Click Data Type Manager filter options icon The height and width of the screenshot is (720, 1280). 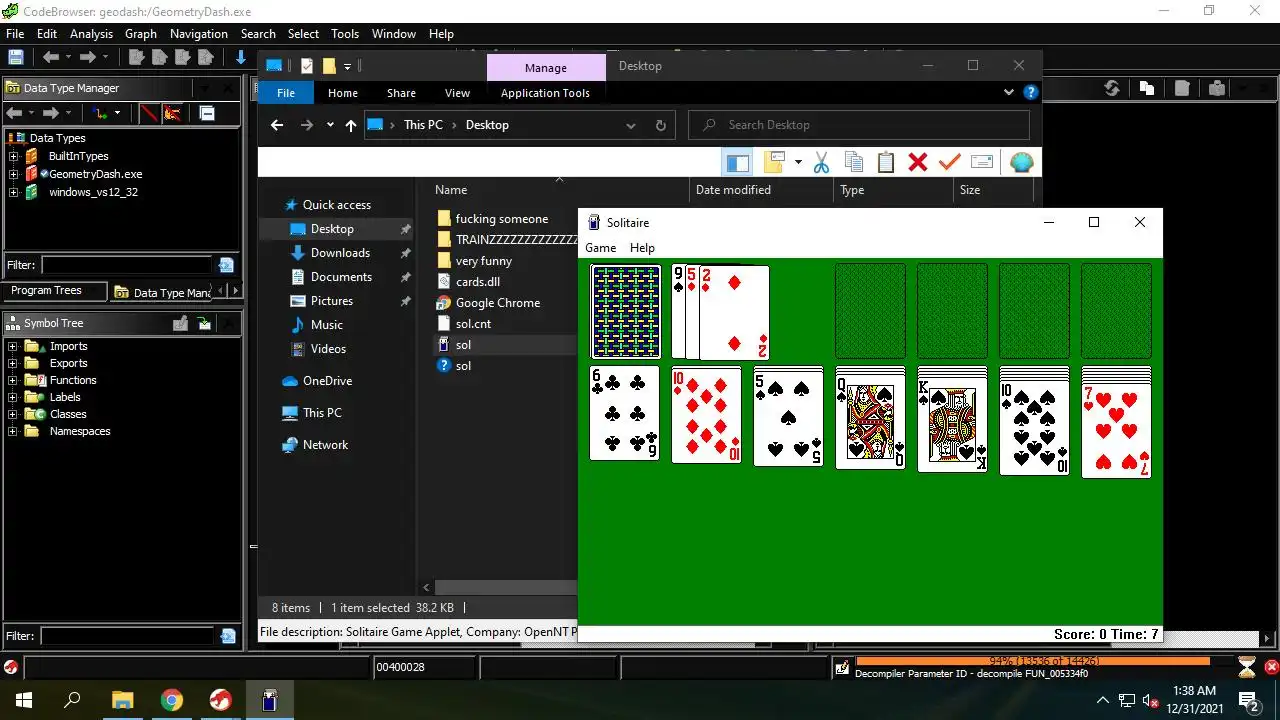click(226, 265)
